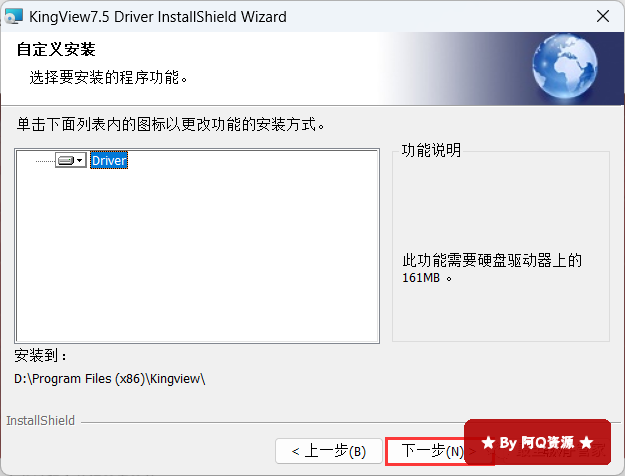This screenshot has height=476, width=625.
Task: Click the 安装到 label
Action: pos(40,355)
